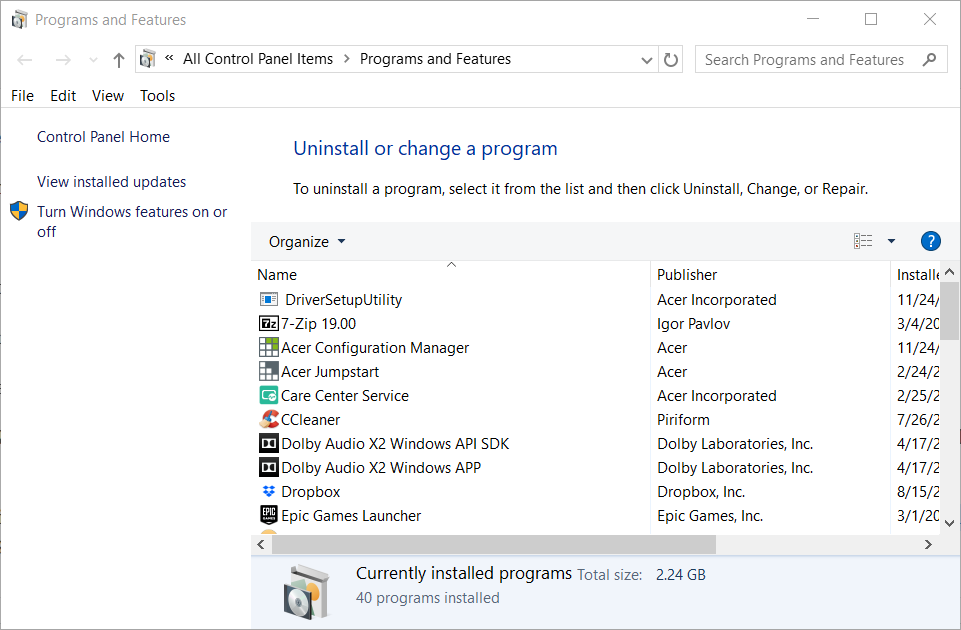Select the Igor Pavlov publisher cell
The height and width of the screenshot is (630, 961).
[x=693, y=324]
